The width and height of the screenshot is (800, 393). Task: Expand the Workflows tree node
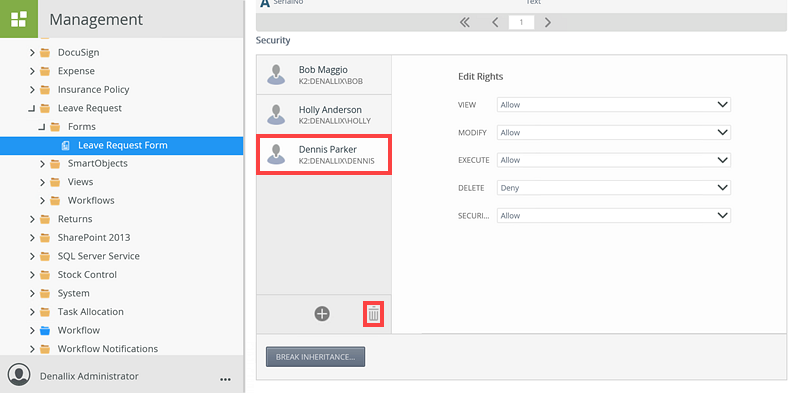[42, 201]
